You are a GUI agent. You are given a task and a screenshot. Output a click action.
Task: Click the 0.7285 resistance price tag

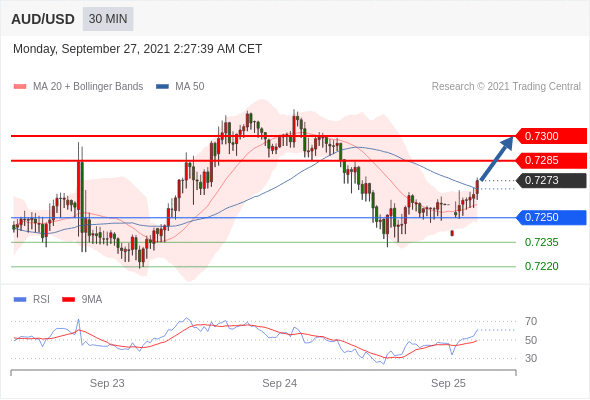click(x=551, y=161)
